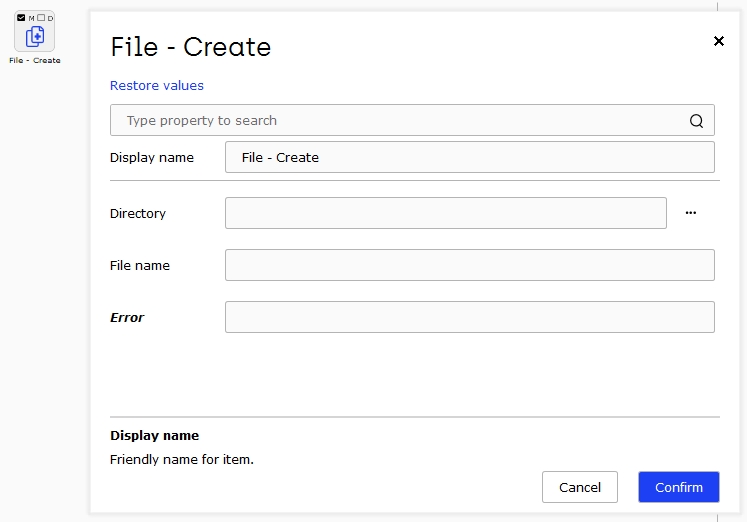Screen dimensions: 747x522
Task: Cancel the dialog
Action: click(x=580, y=487)
